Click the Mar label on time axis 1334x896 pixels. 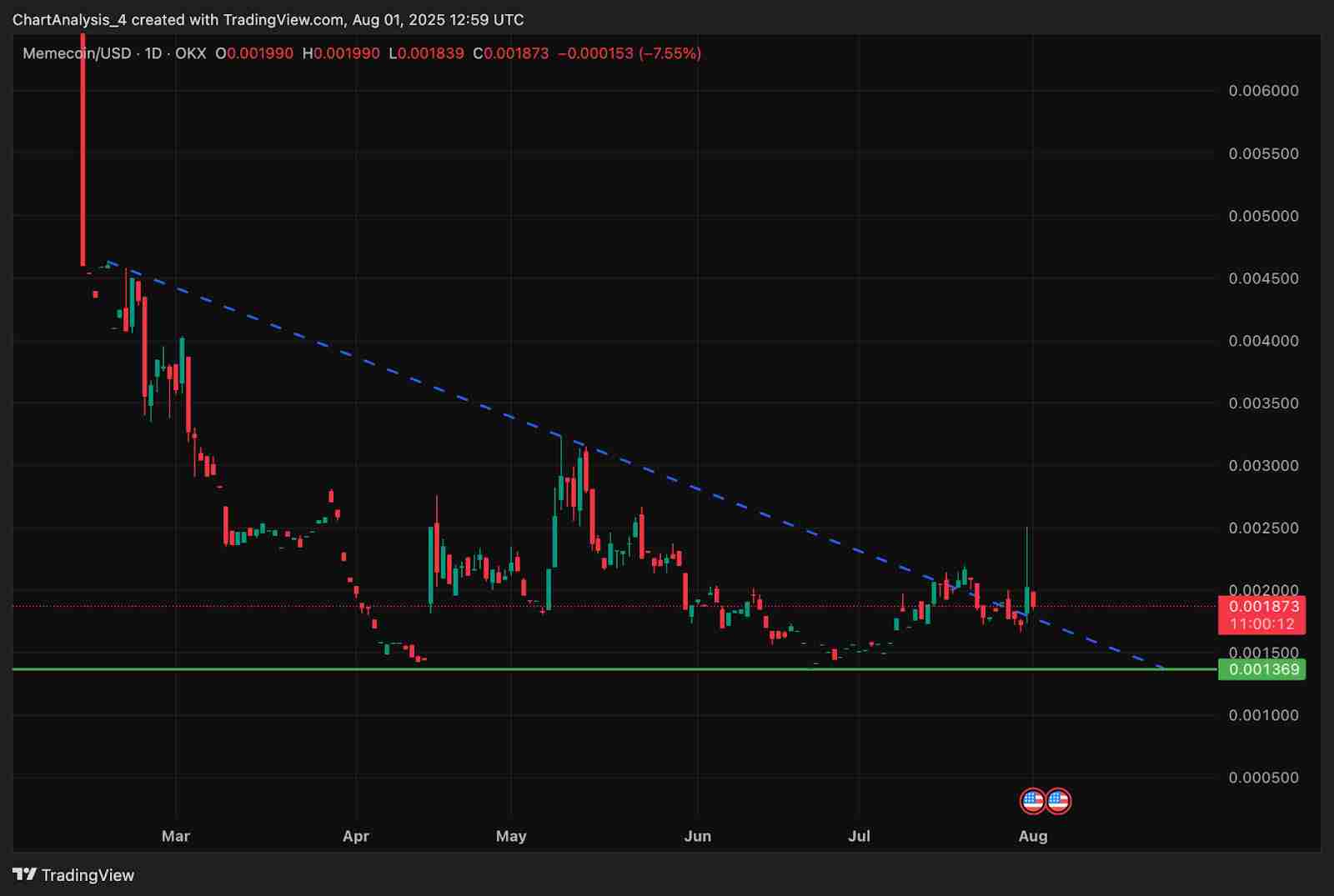click(176, 836)
